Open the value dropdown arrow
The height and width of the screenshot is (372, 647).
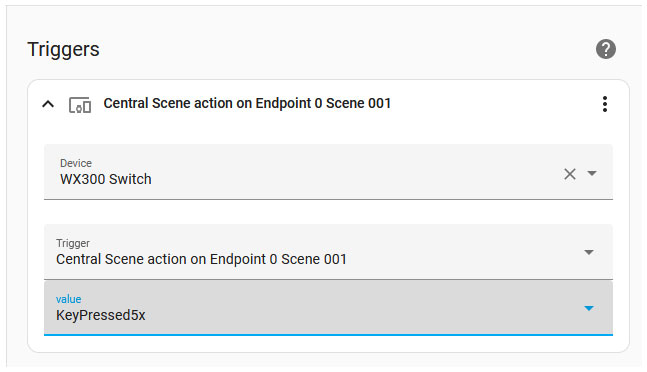tap(589, 308)
